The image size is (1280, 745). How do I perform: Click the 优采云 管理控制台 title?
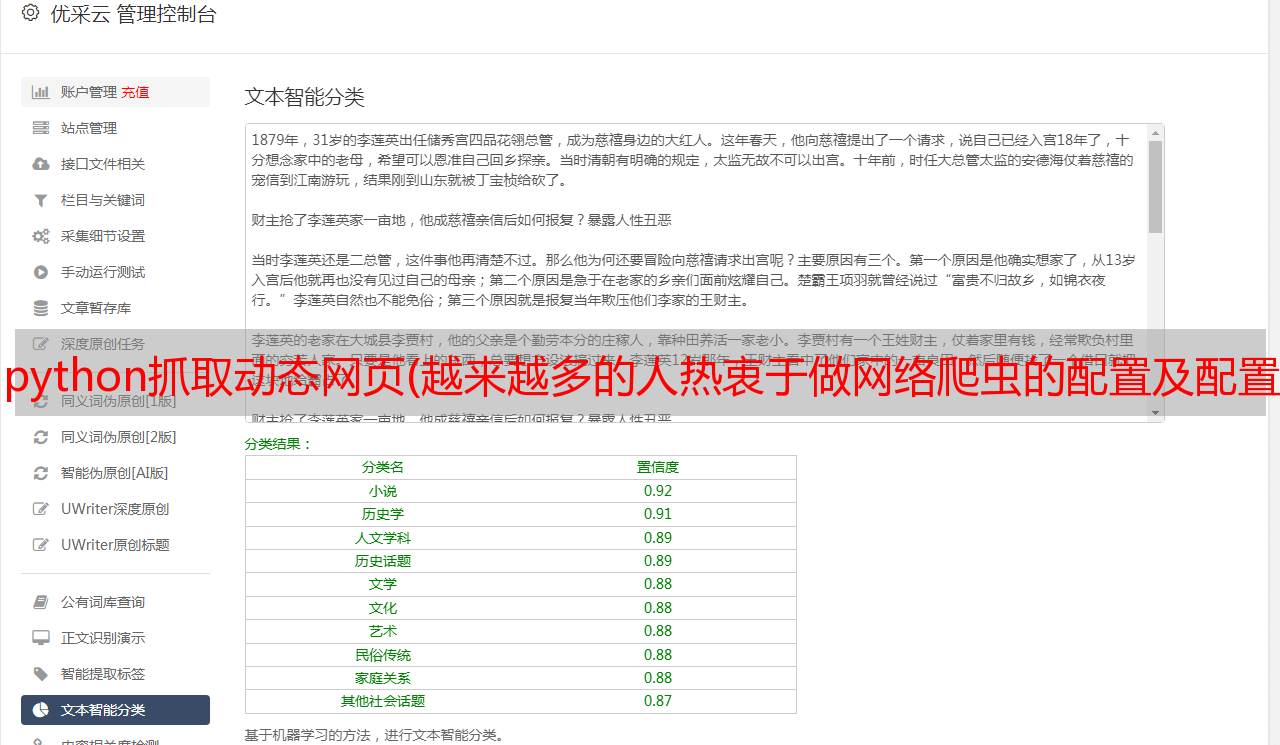(x=133, y=14)
